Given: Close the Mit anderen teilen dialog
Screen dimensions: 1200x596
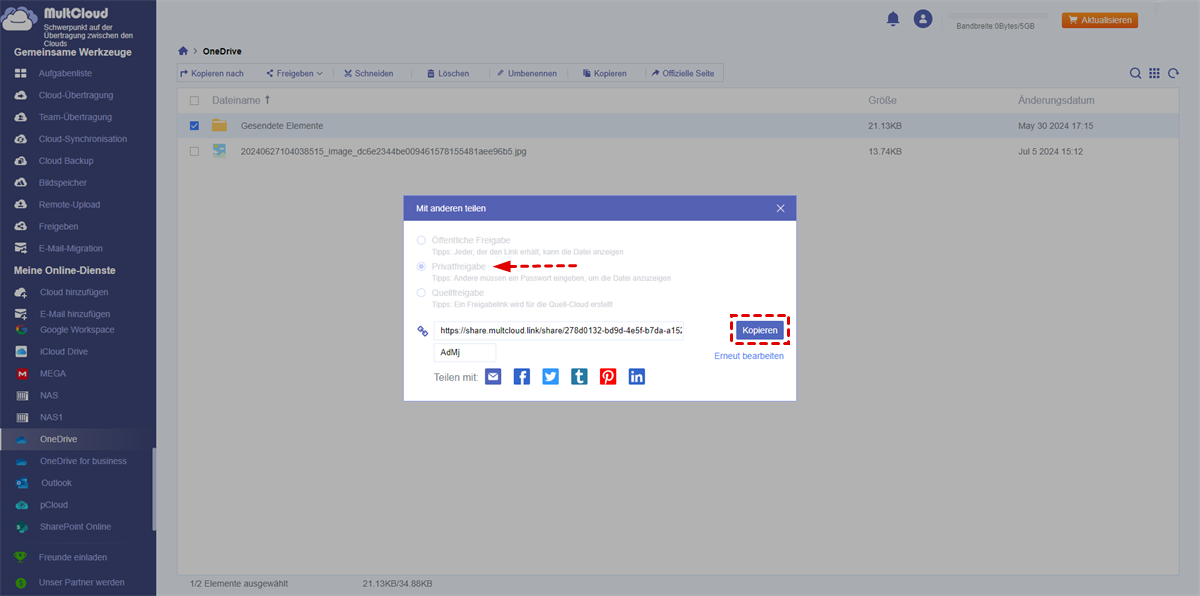Looking at the screenshot, I should coord(781,208).
